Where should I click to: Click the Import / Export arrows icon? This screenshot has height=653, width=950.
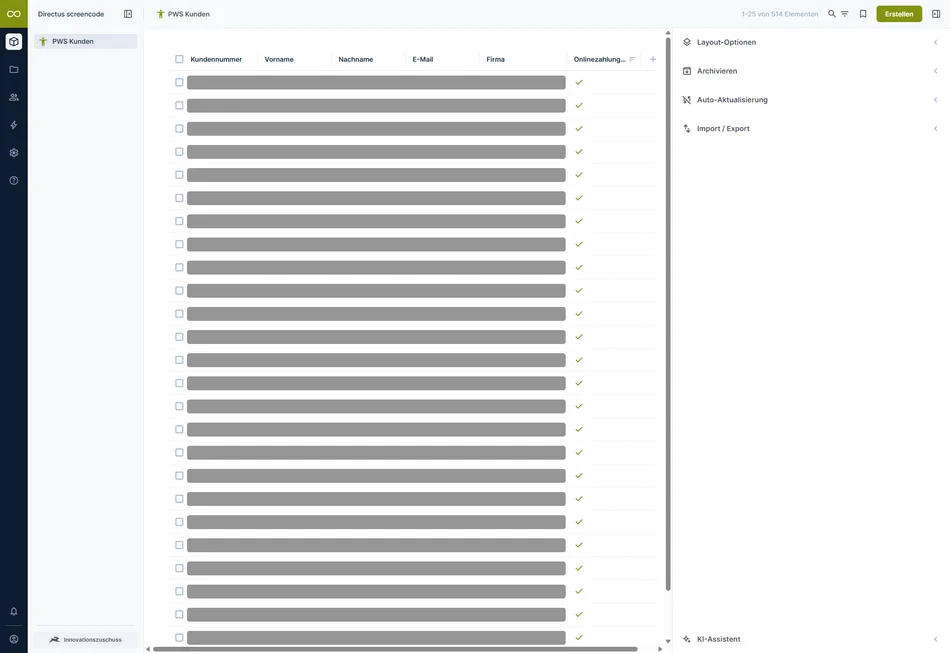coord(687,128)
